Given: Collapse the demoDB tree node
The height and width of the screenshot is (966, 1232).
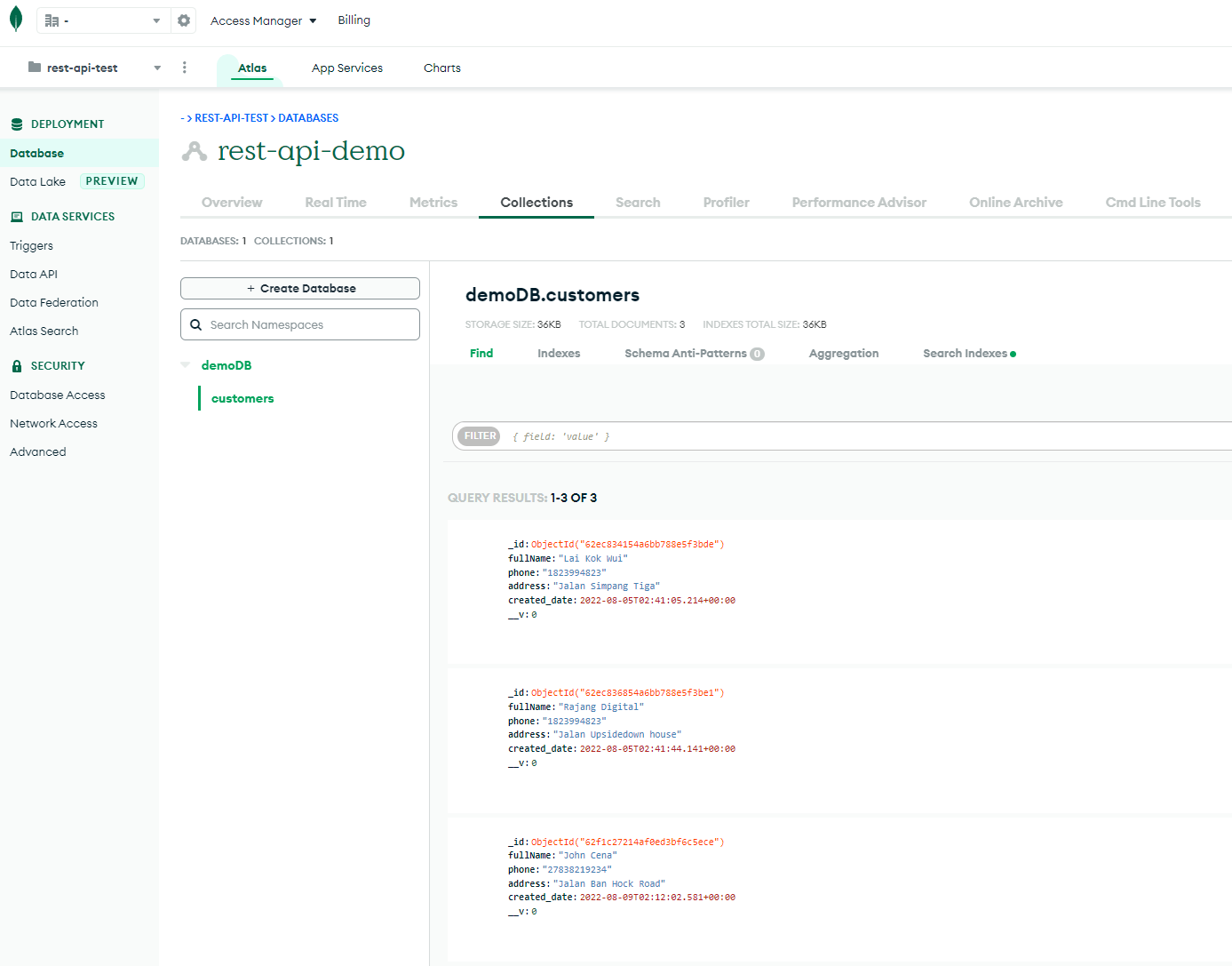Looking at the screenshot, I should point(185,365).
